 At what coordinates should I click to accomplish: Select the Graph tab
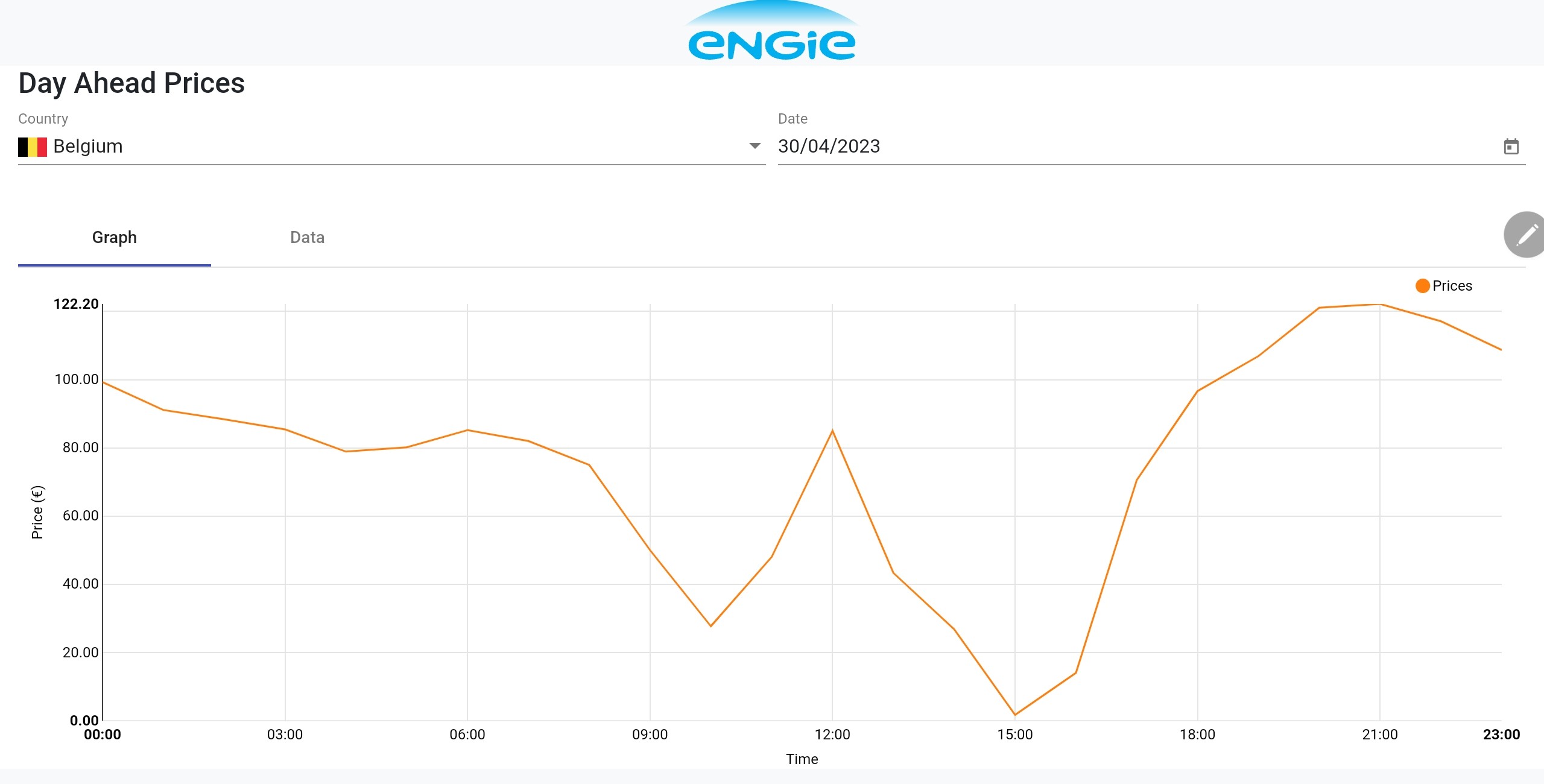pyautogui.click(x=115, y=238)
